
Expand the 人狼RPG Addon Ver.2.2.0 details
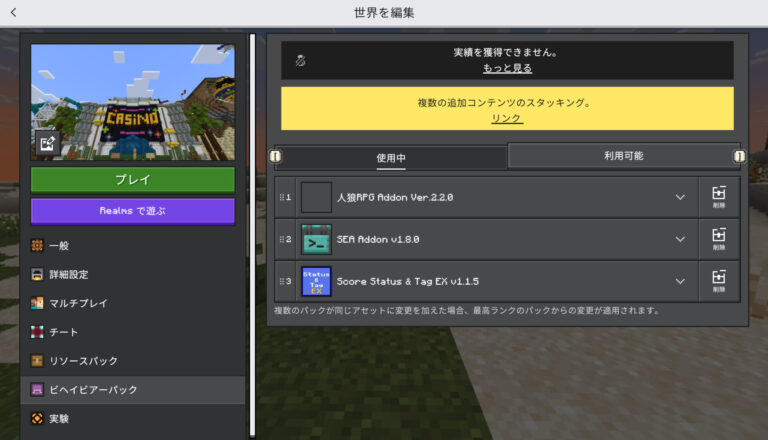pyautogui.click(x=680, y=197)
